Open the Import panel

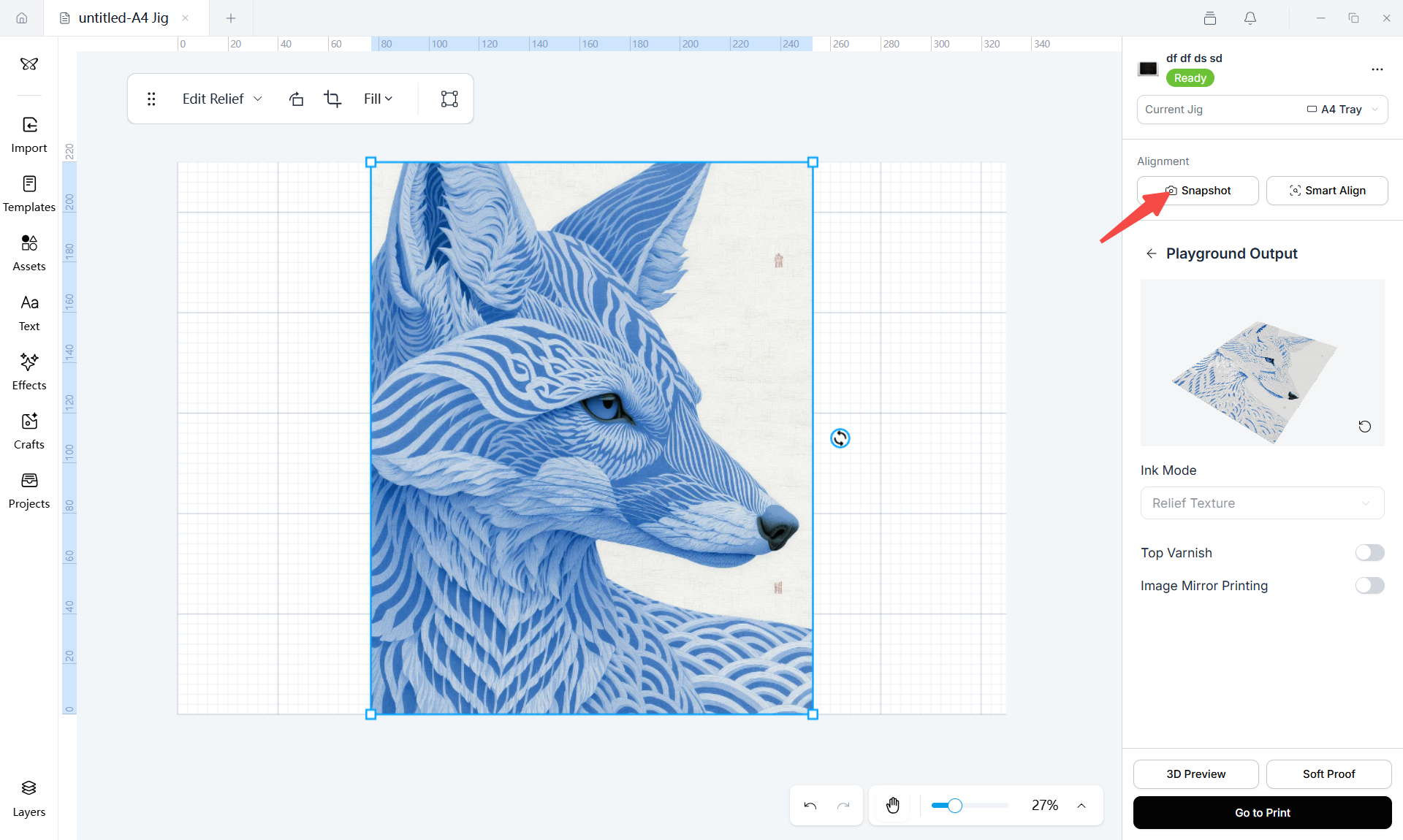pos(29,135)
